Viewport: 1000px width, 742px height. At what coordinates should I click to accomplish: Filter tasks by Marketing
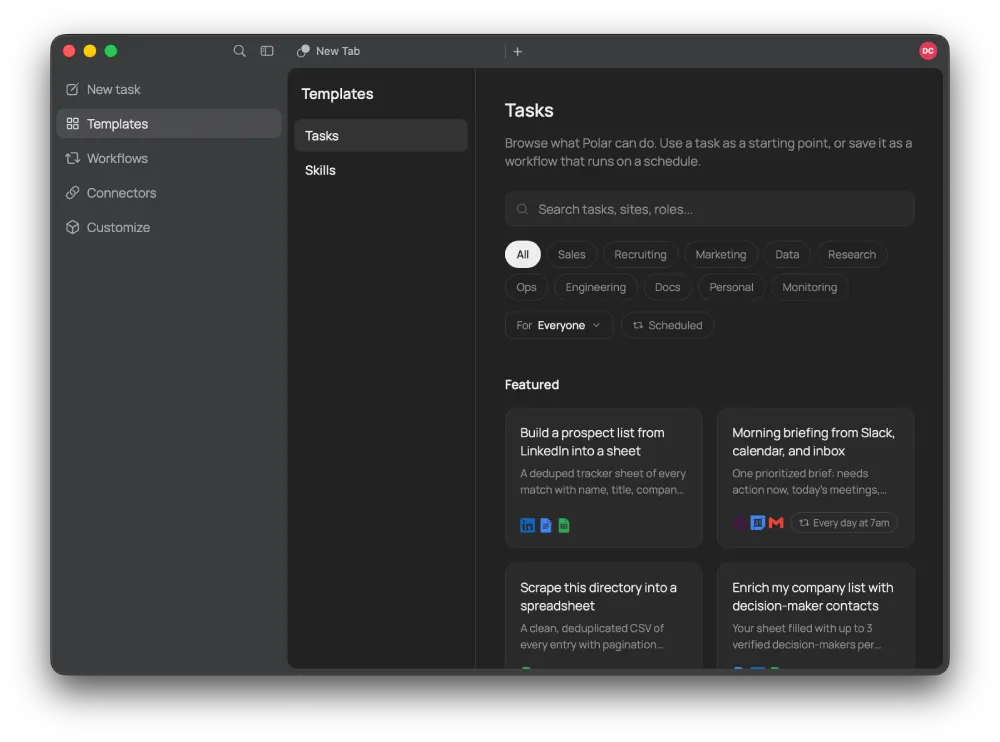721,255
